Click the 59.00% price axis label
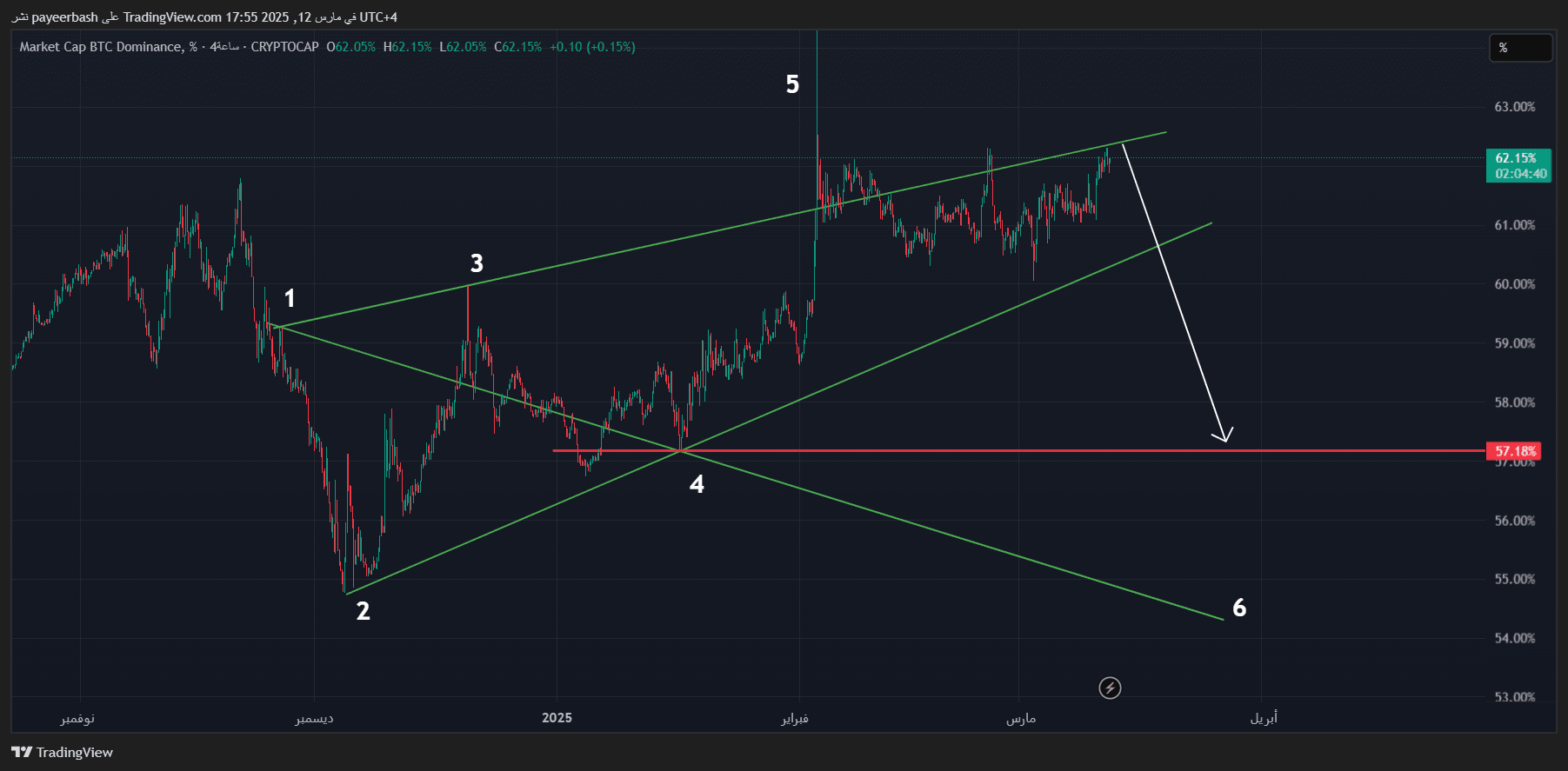1568x771 pixels. click(x=1515, y=343)
